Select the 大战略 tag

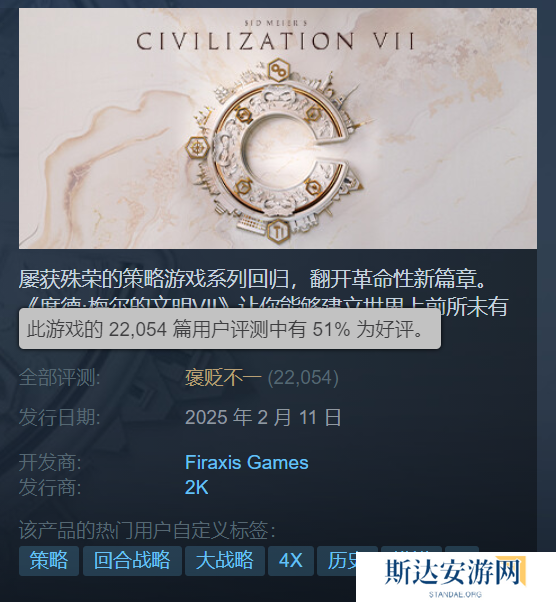[225, 561]
